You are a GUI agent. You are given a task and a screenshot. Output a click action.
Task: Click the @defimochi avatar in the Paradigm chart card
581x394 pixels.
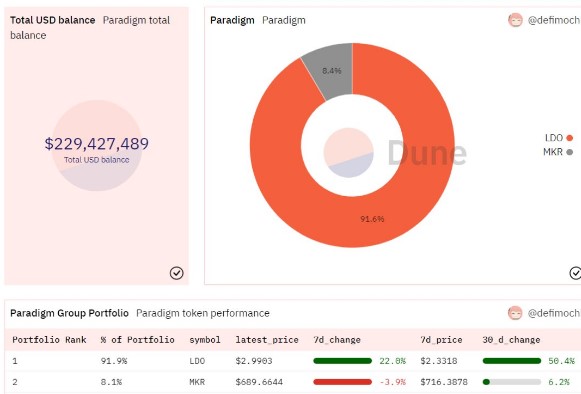coord(515,20)
